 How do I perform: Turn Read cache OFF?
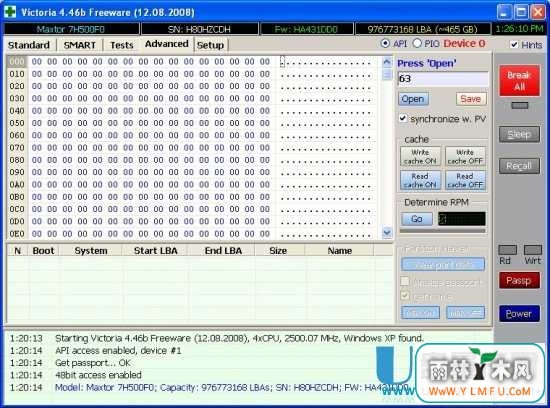click(465, 180)
